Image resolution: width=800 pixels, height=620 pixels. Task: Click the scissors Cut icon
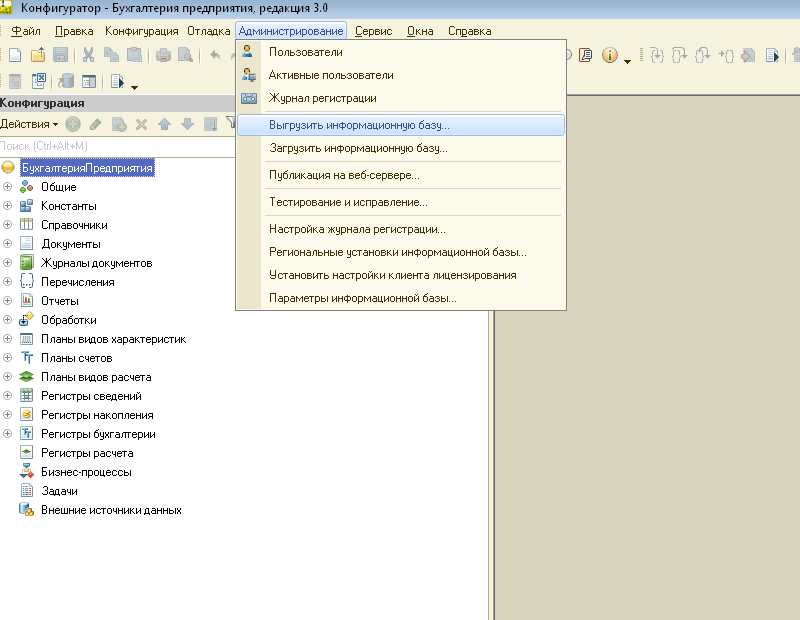pyautogui.click(x=89, y=56)
